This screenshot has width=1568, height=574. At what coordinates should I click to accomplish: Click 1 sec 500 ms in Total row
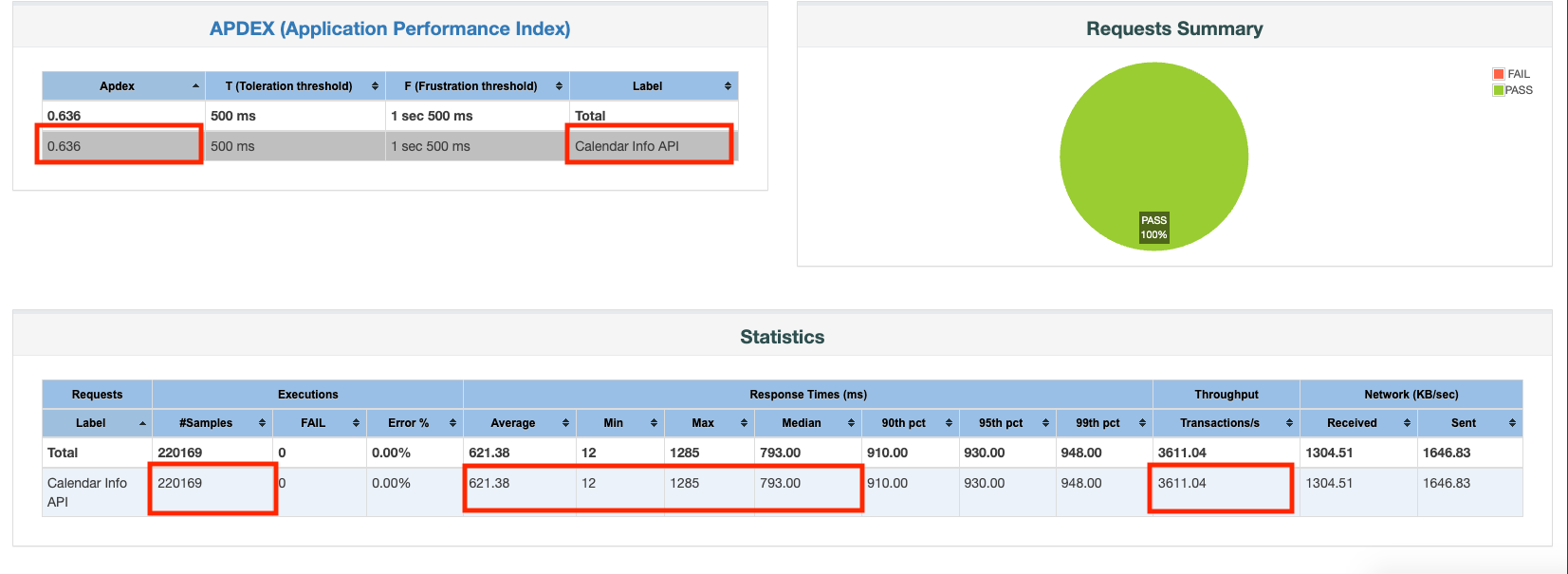[x=432, y=116]
